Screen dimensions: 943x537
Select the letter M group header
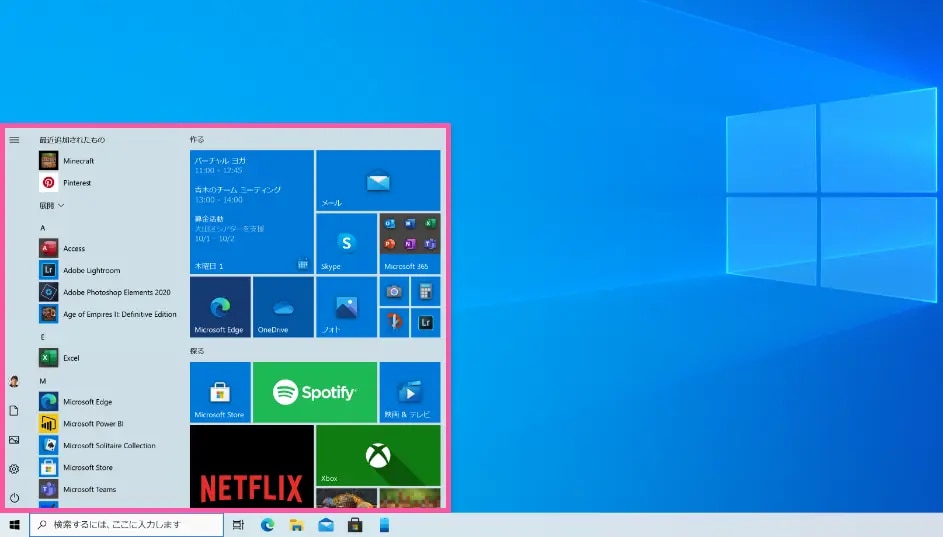coord(43,381)
